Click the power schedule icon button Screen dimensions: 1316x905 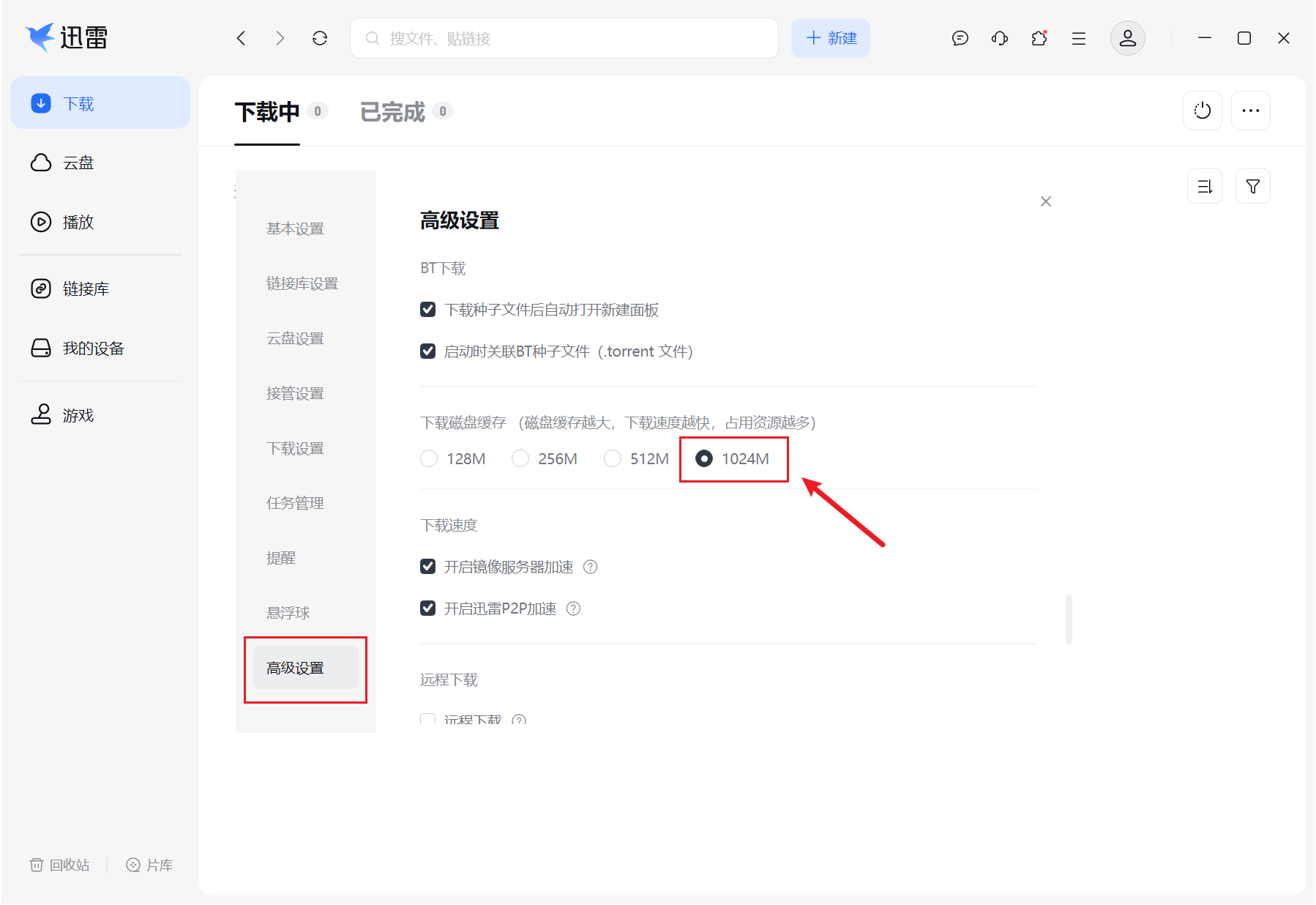1203,111
